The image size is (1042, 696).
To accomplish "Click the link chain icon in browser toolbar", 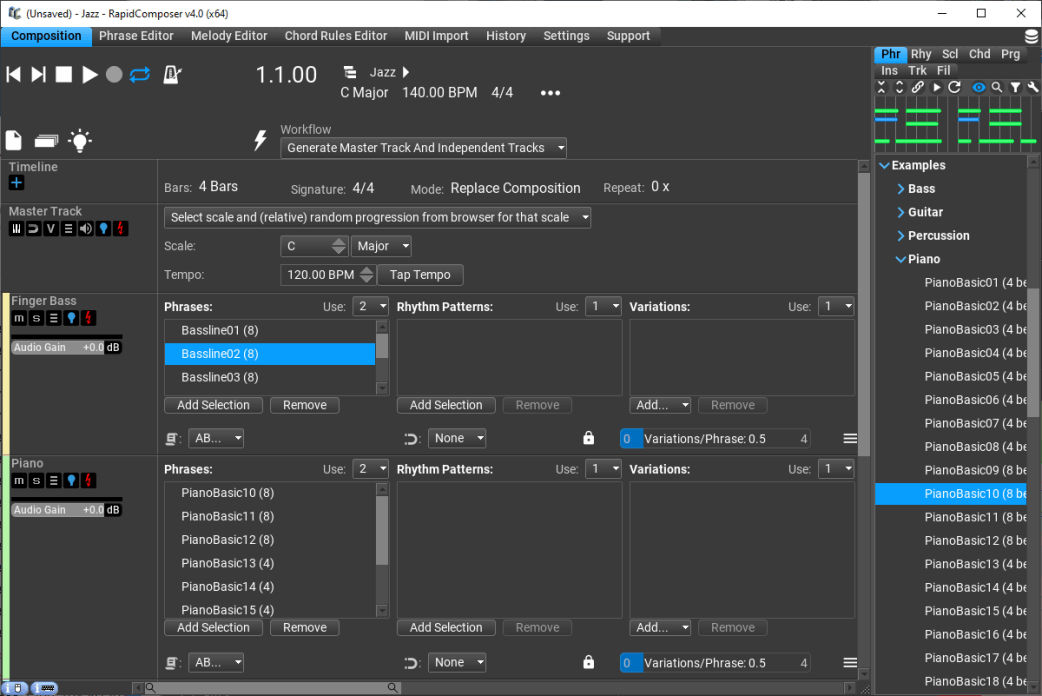I will (x=917, y=87).
